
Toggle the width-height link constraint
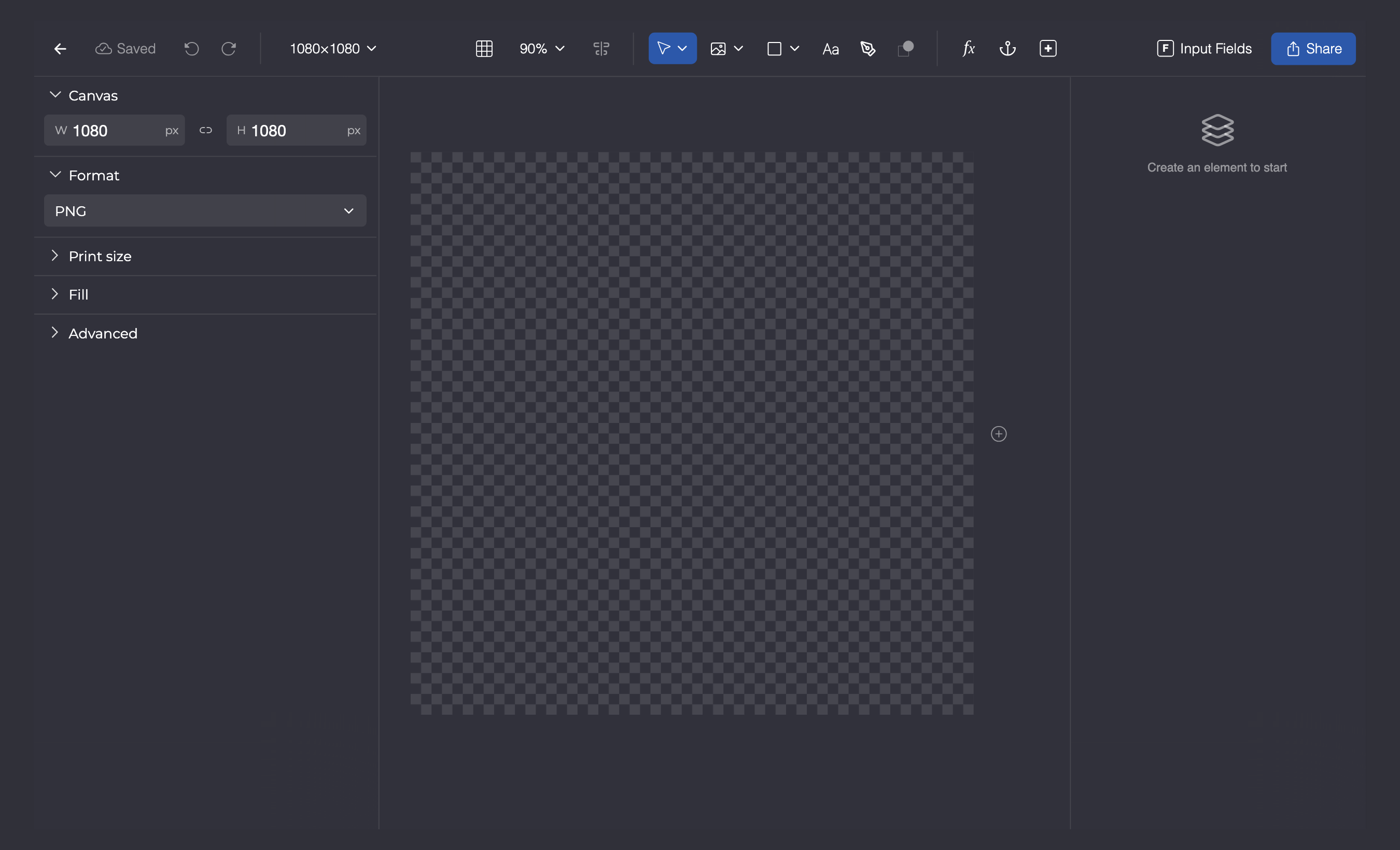pyautogui.click(x=206, y=131)
